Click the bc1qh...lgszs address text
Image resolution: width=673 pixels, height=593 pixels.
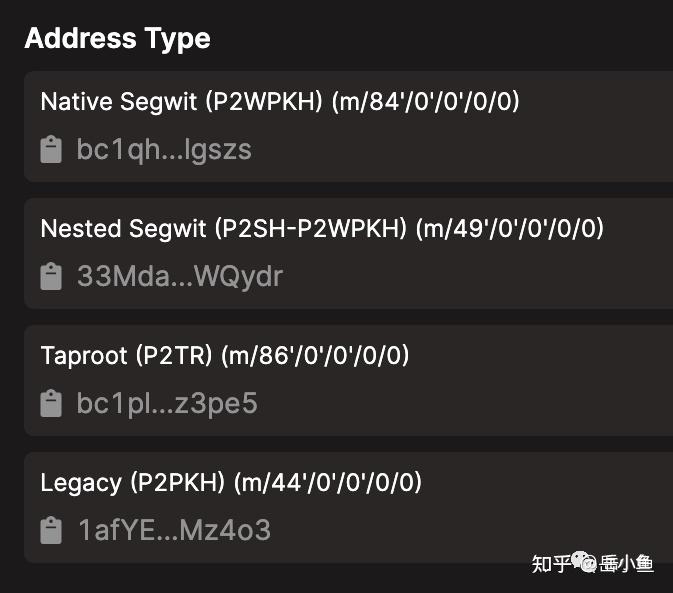[x=164, y=150]
